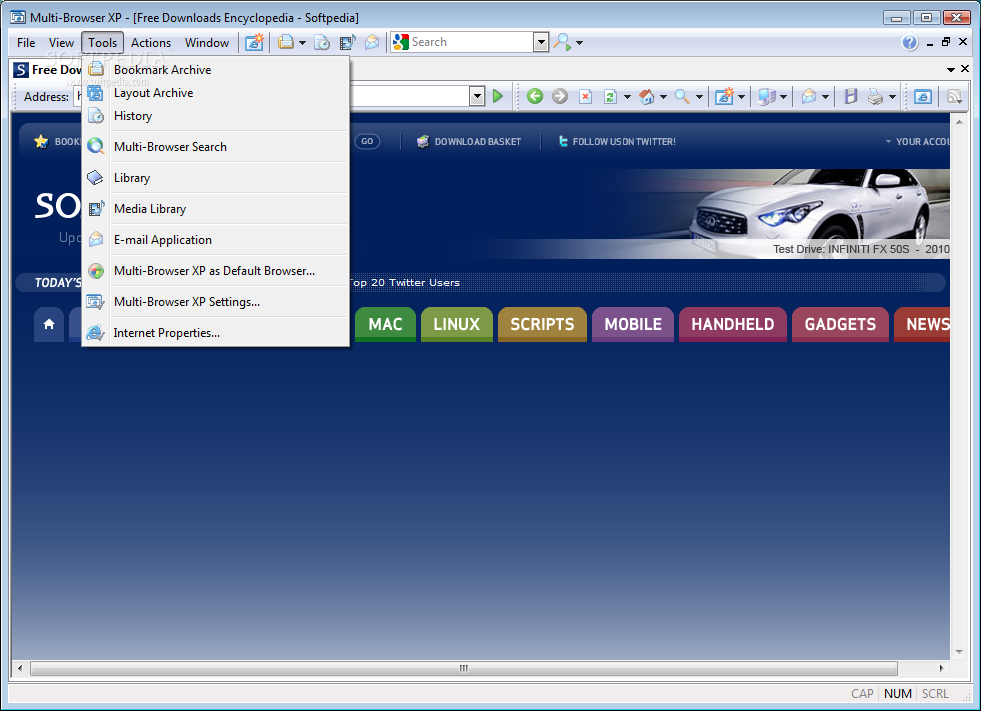Click the computers icon in navigation toolbar
This screenshot has width=981, height=711.
[x=766, y=96]
